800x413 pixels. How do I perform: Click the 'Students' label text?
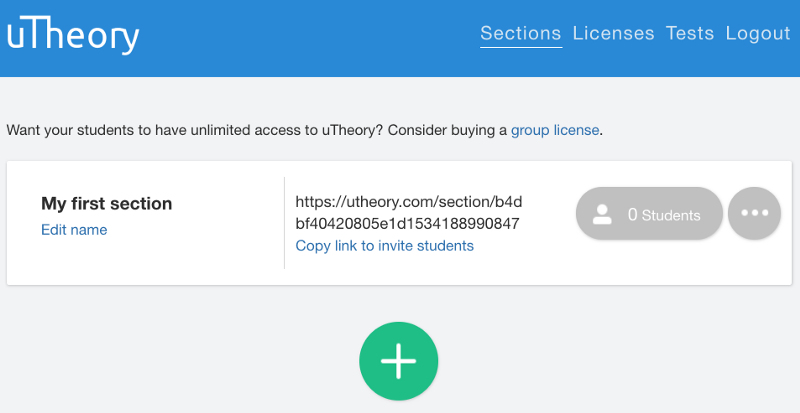pos(671,215)
